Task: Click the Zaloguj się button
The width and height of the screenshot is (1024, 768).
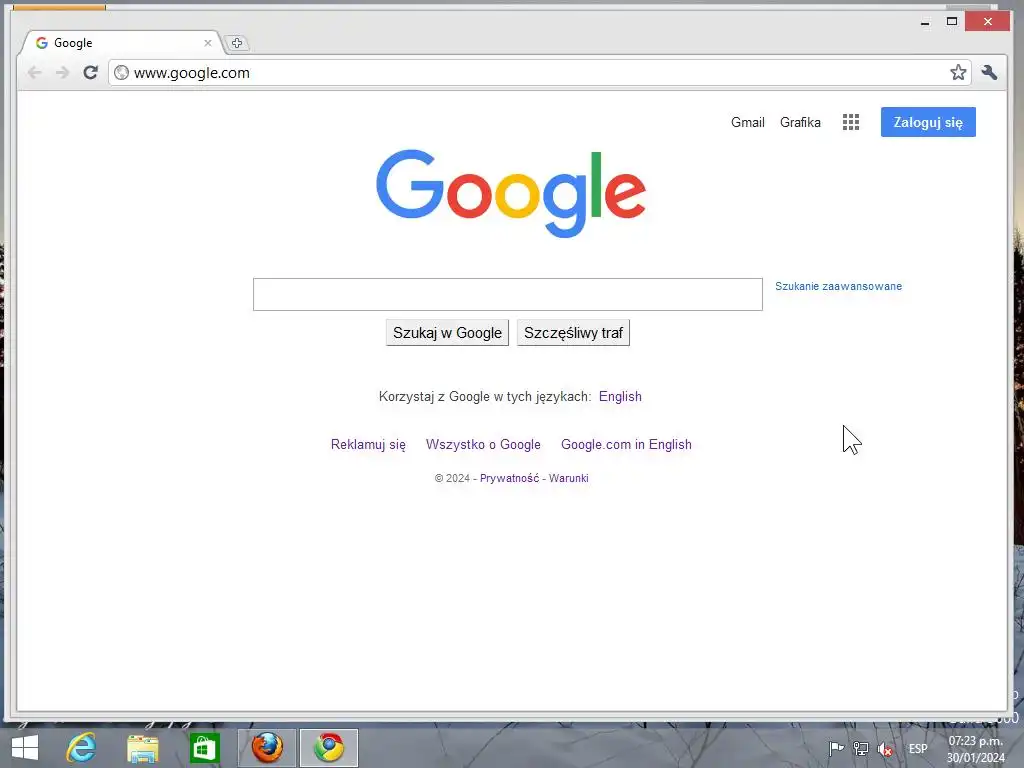Action: (x=928, y=122)
